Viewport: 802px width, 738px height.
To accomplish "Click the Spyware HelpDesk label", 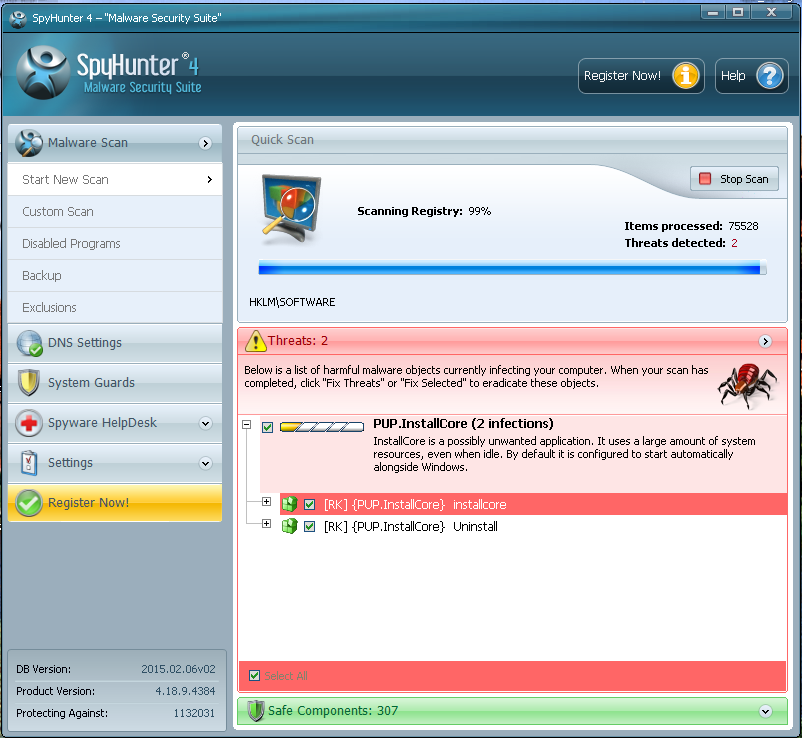I will 102,423.
